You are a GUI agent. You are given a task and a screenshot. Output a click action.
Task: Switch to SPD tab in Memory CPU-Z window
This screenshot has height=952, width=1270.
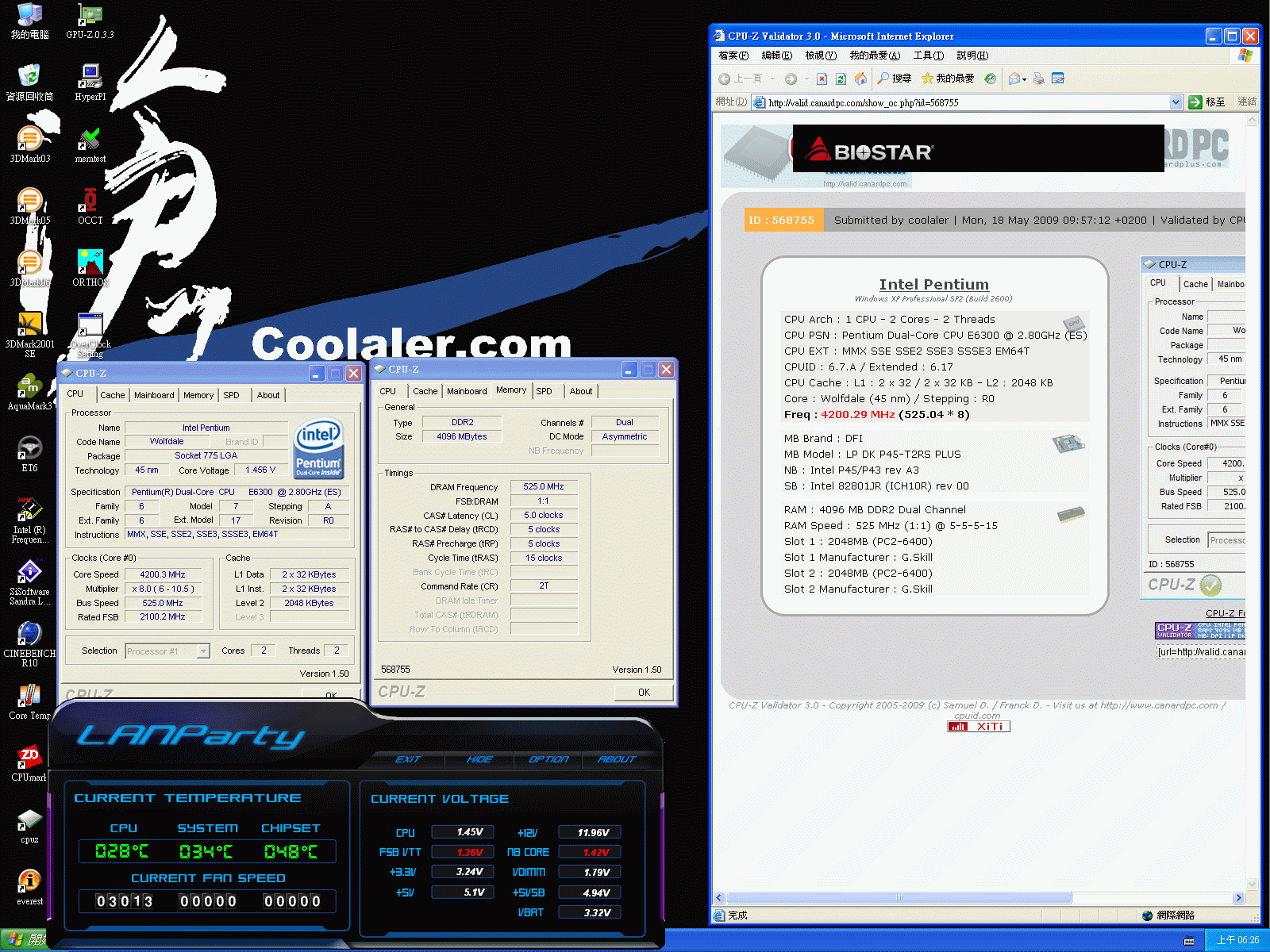544,391
